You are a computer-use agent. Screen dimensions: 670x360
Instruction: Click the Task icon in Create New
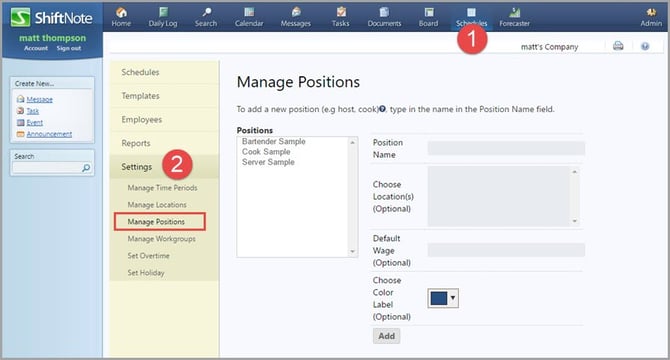coord(20,111)
